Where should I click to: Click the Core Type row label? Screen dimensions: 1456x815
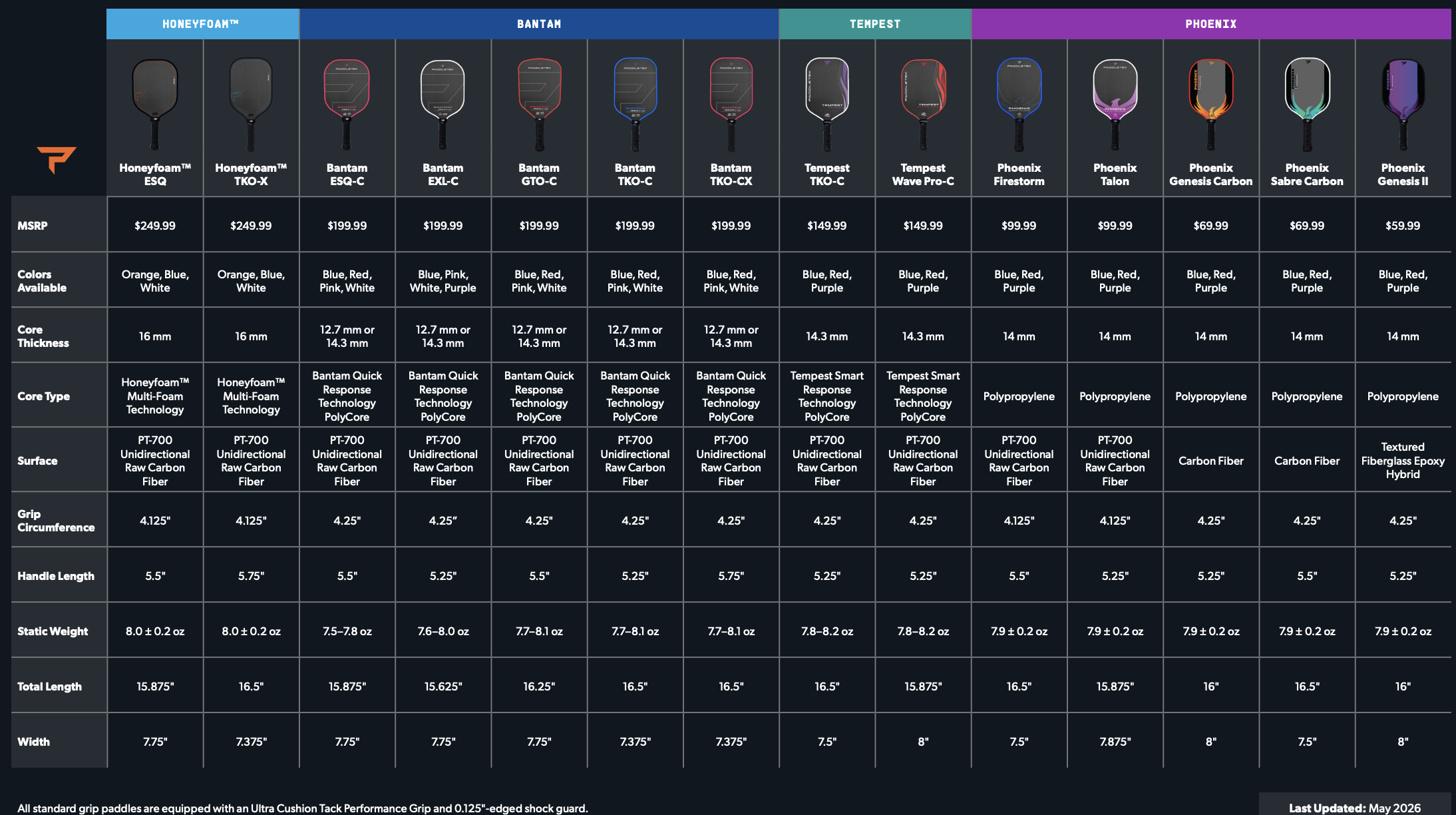[x=43, y=396]
